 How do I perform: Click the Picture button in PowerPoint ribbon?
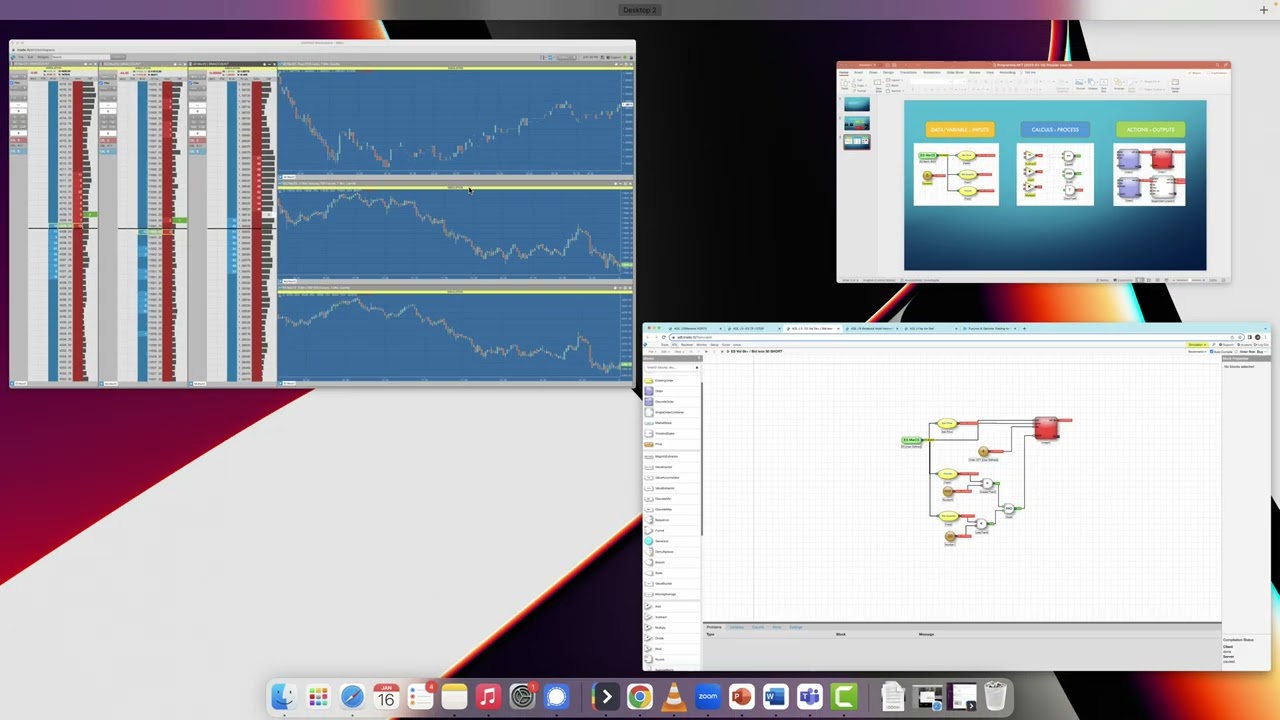coord(1080,83)
